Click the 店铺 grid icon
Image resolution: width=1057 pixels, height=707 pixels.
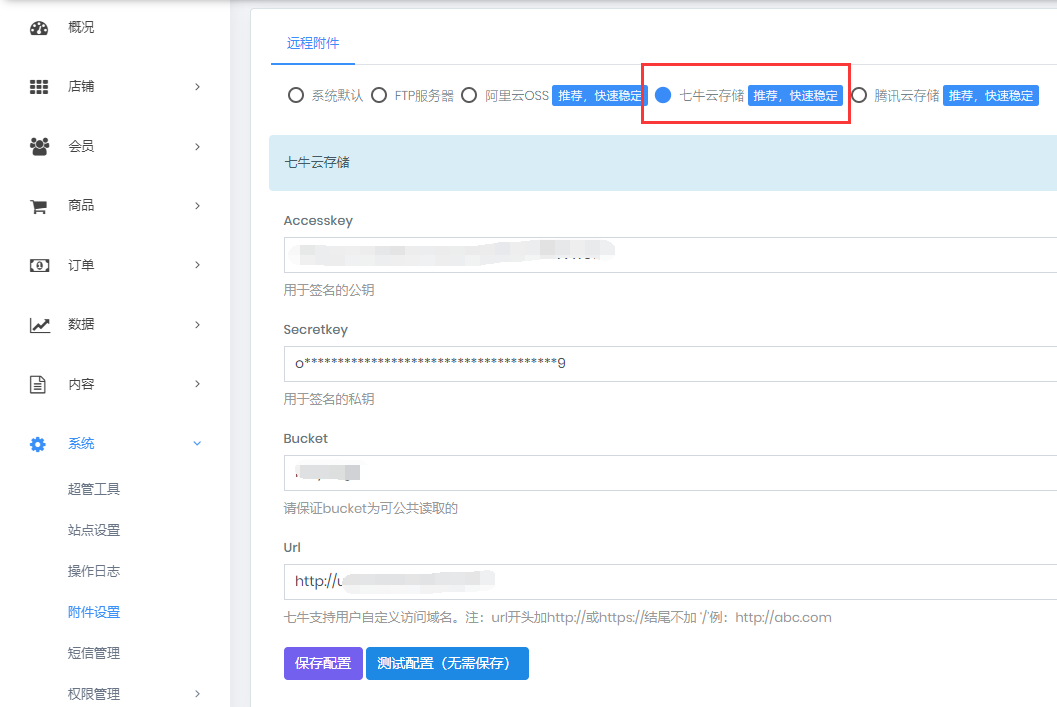pyautogui.click(x=39, y=87)
